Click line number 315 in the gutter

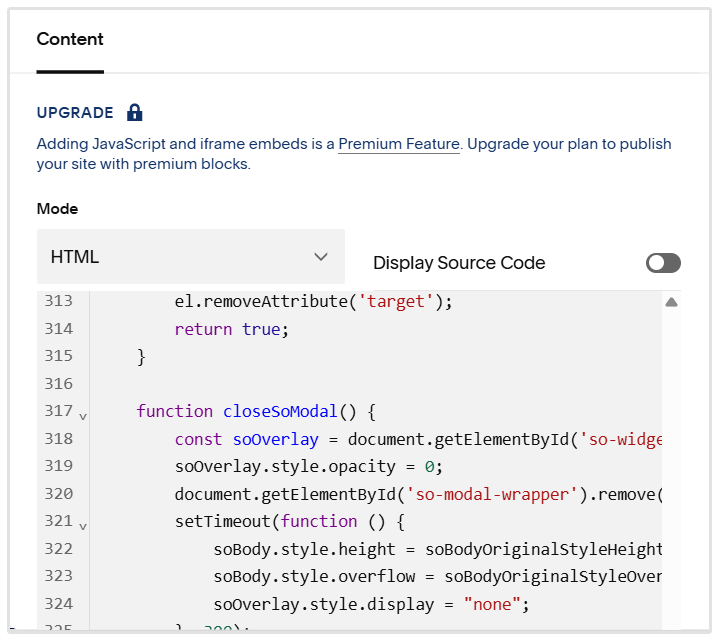59,356
